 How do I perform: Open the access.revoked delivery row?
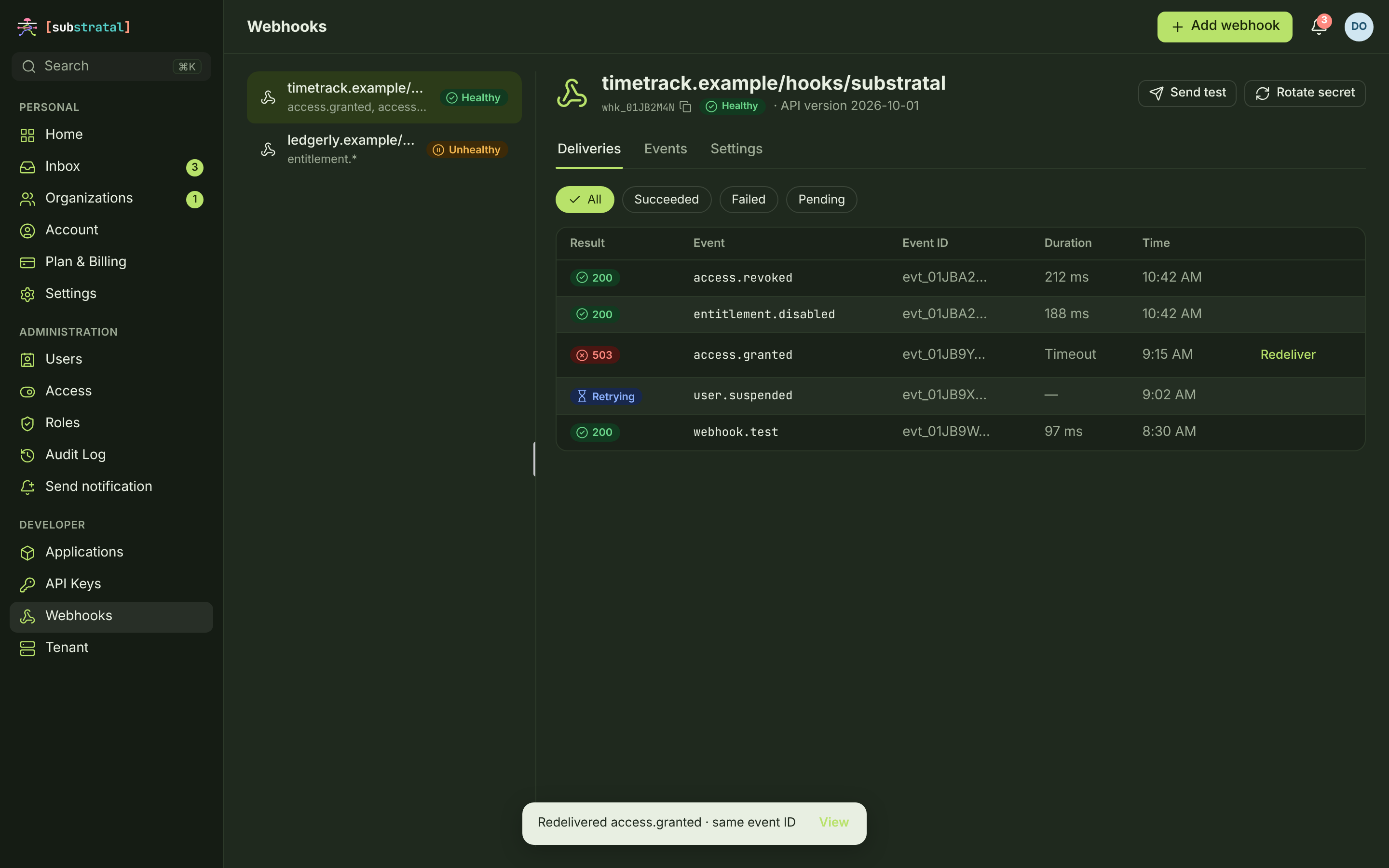point(960,278)
